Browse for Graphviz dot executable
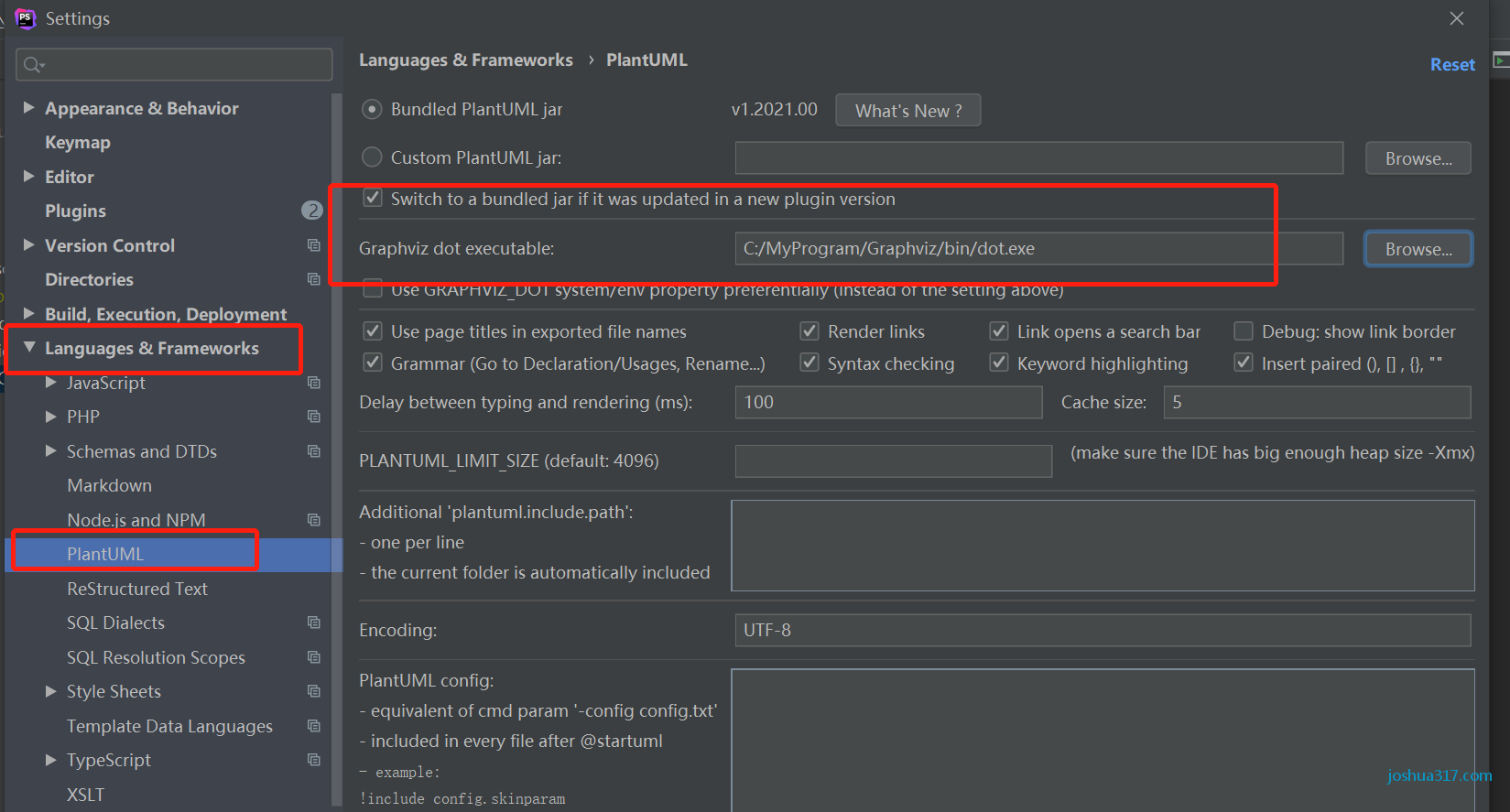Screen dimensions: 1510x812 tap(1418, 249)
